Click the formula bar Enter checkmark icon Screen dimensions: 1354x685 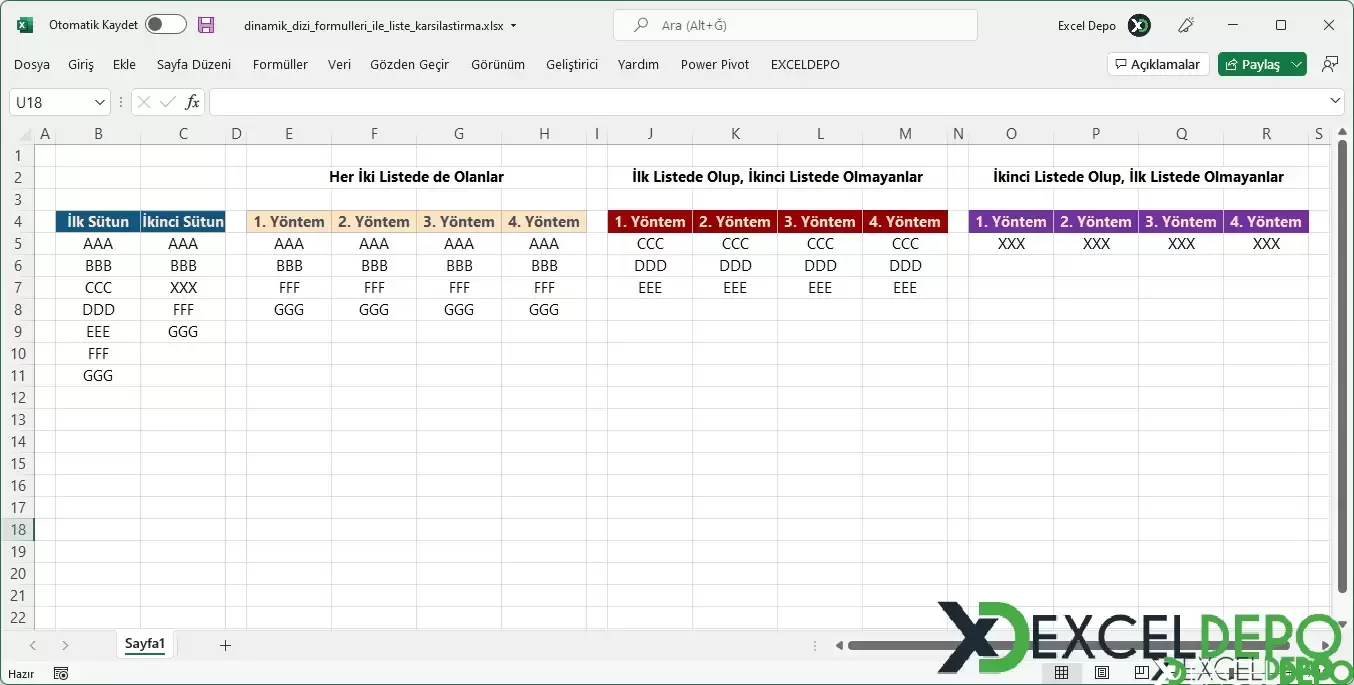tap(167, 102)
